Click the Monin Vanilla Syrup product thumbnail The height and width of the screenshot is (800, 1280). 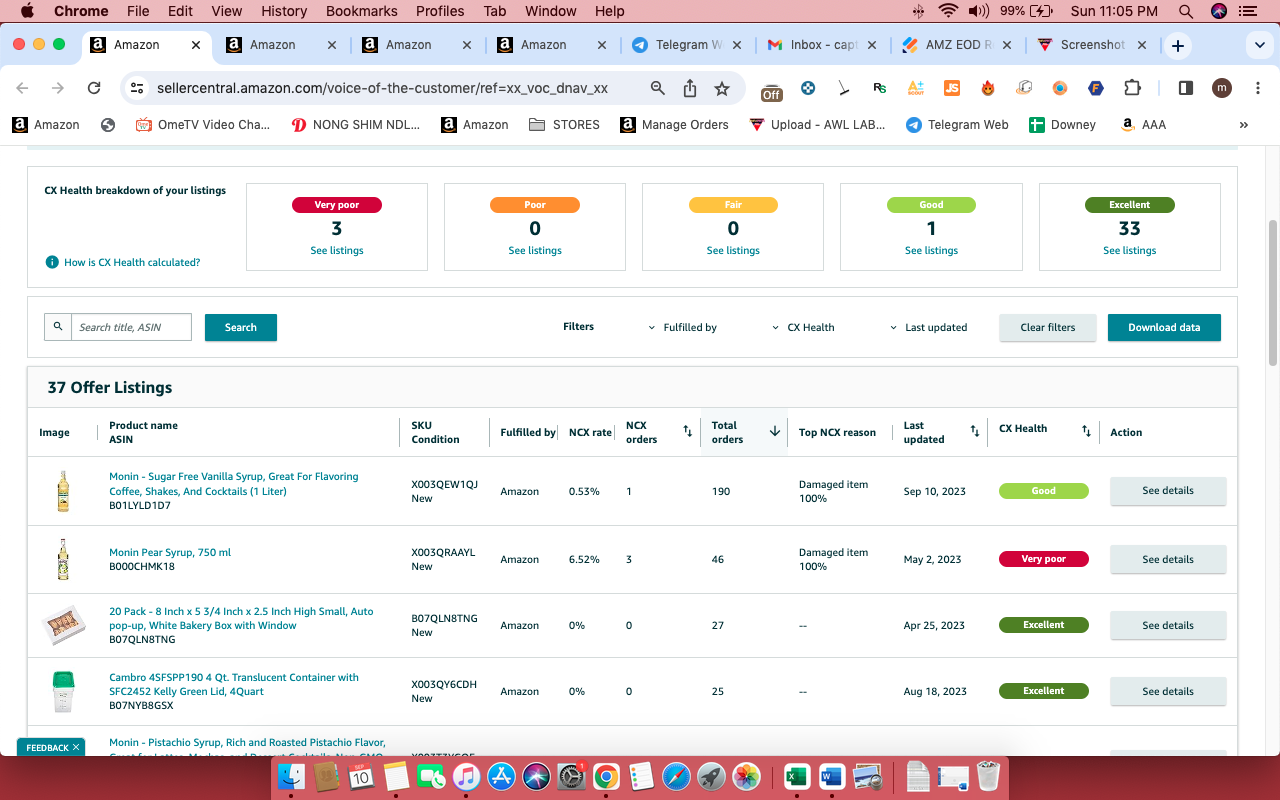63,491
